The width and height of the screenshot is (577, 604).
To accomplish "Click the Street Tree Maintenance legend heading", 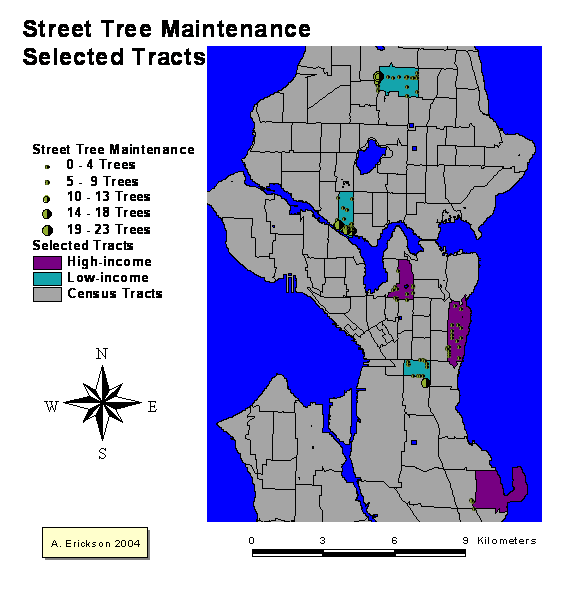I will click(113, 149).
